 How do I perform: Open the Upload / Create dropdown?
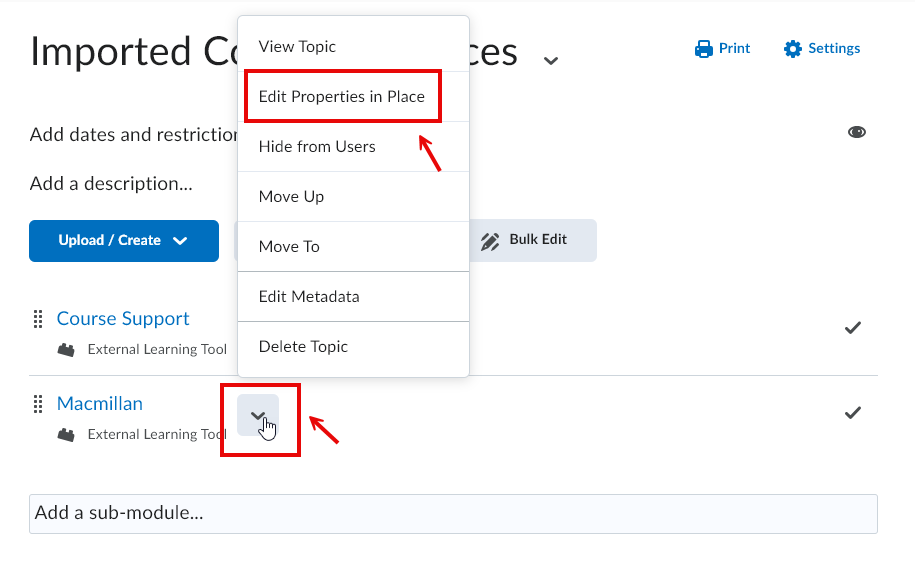click(x=124, y=241)
